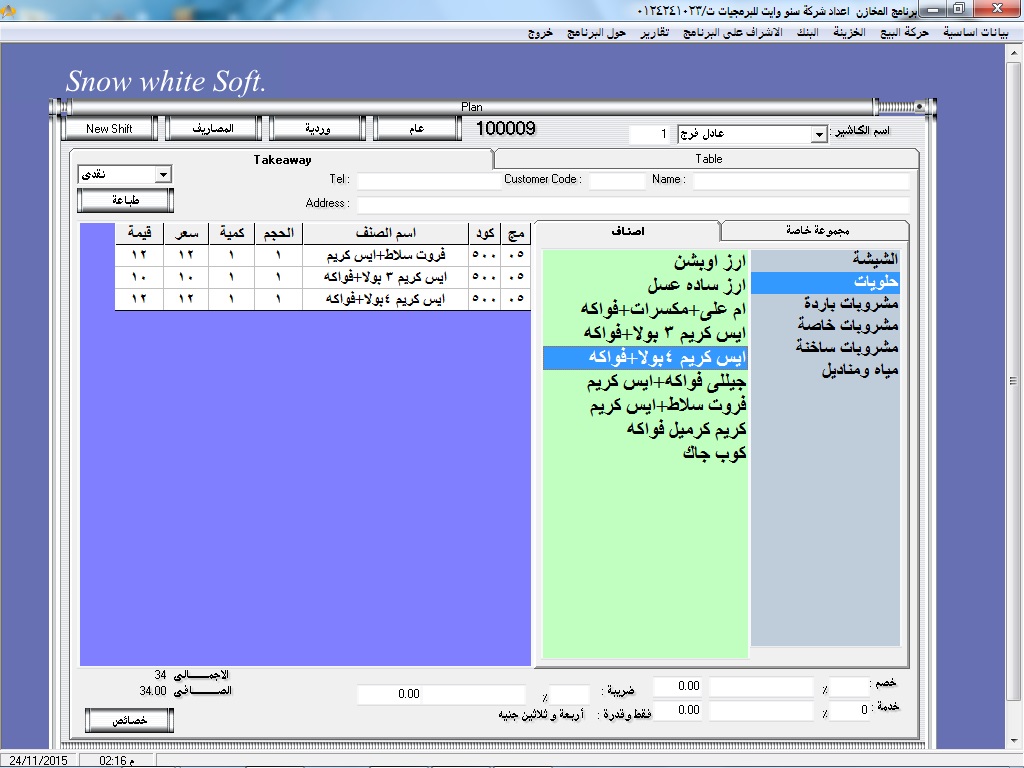The width and height of the screenshot is (1024, 768).
Task: Click the window's right vertical scrollbar
Action: click(1013, 380)
